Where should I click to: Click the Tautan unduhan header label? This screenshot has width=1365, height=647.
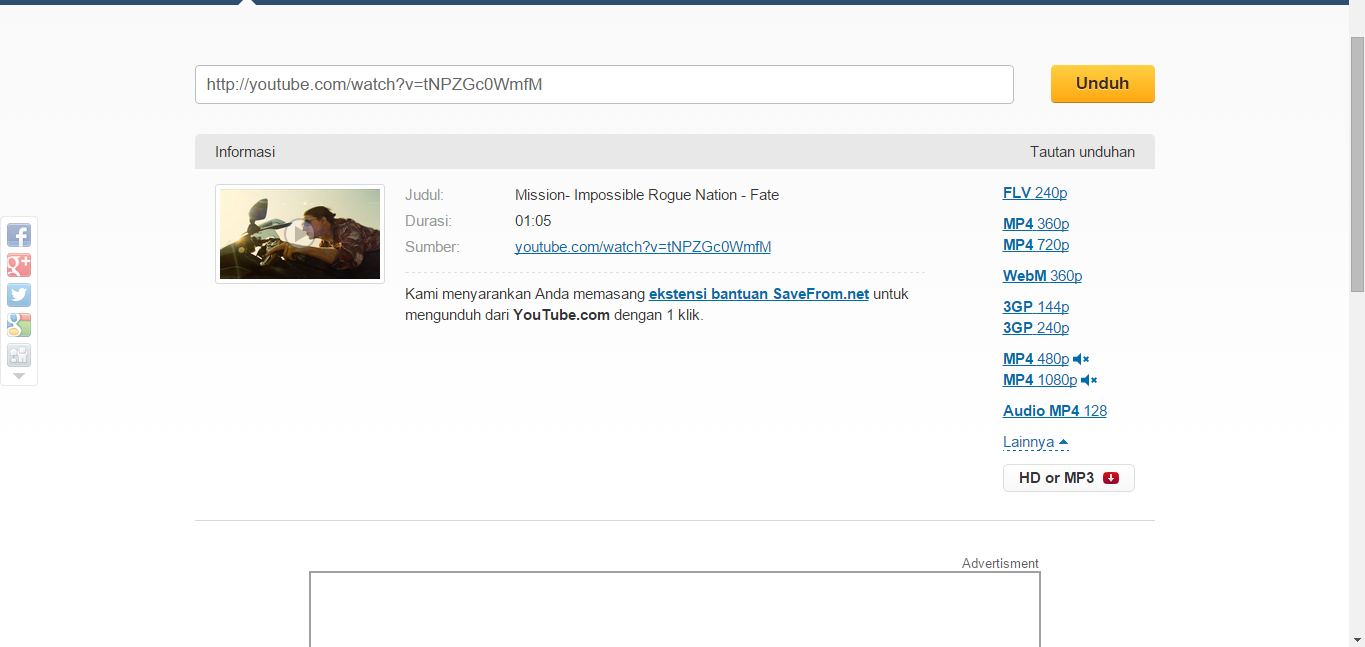tap(1082, 152)
